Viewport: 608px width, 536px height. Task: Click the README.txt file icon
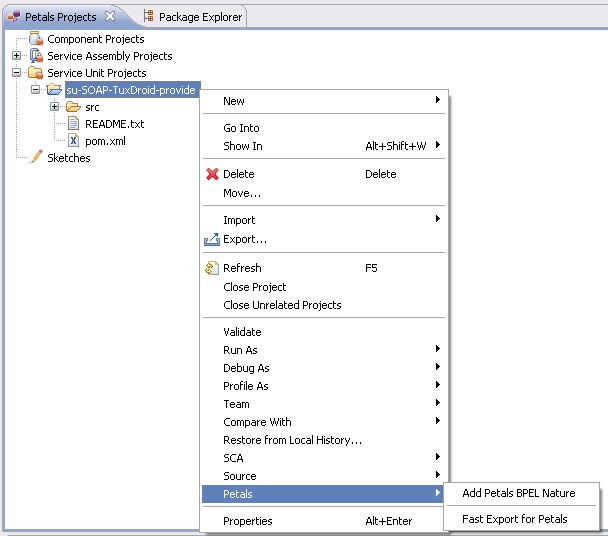tap(73, 124)
